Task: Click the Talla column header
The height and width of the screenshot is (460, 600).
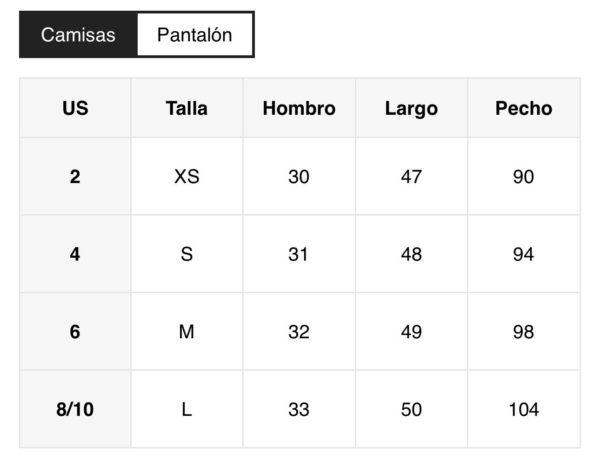Action: (187, 108)
